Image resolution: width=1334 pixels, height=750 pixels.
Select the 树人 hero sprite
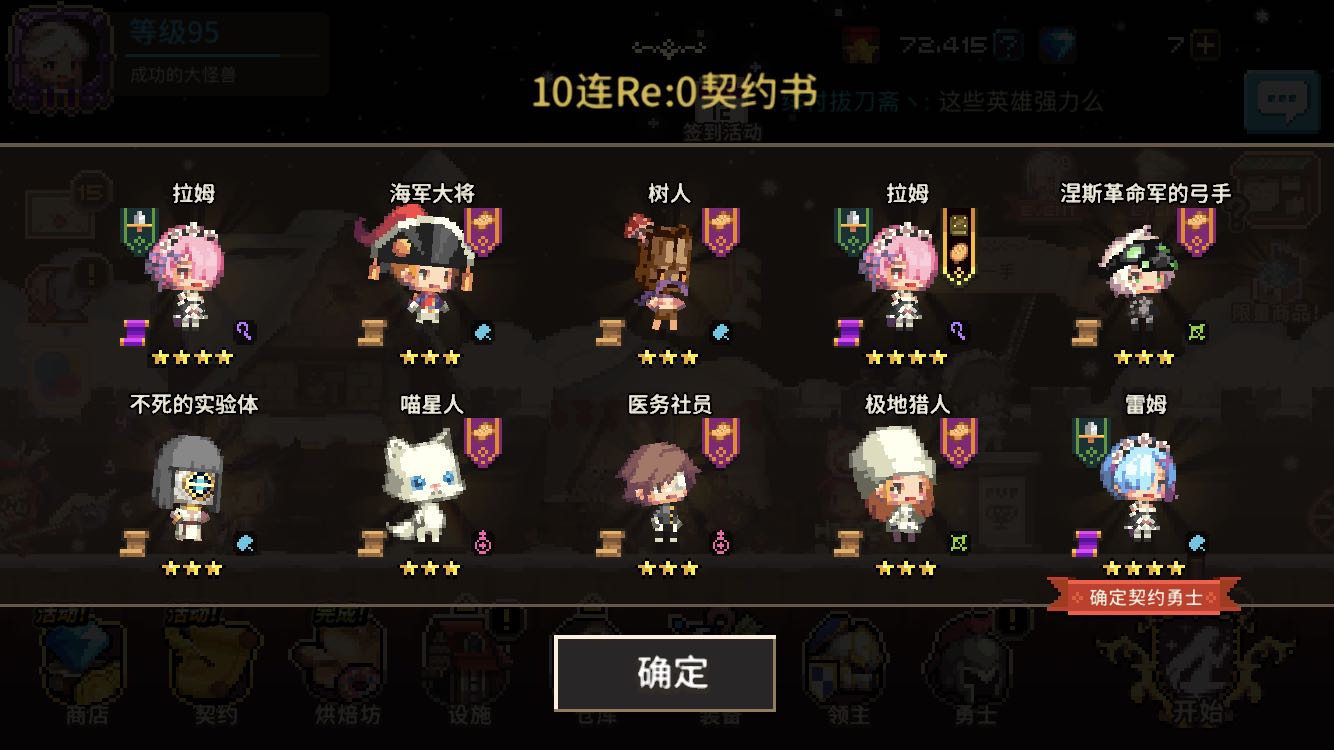pyautogui.click(x=663, y=271)
